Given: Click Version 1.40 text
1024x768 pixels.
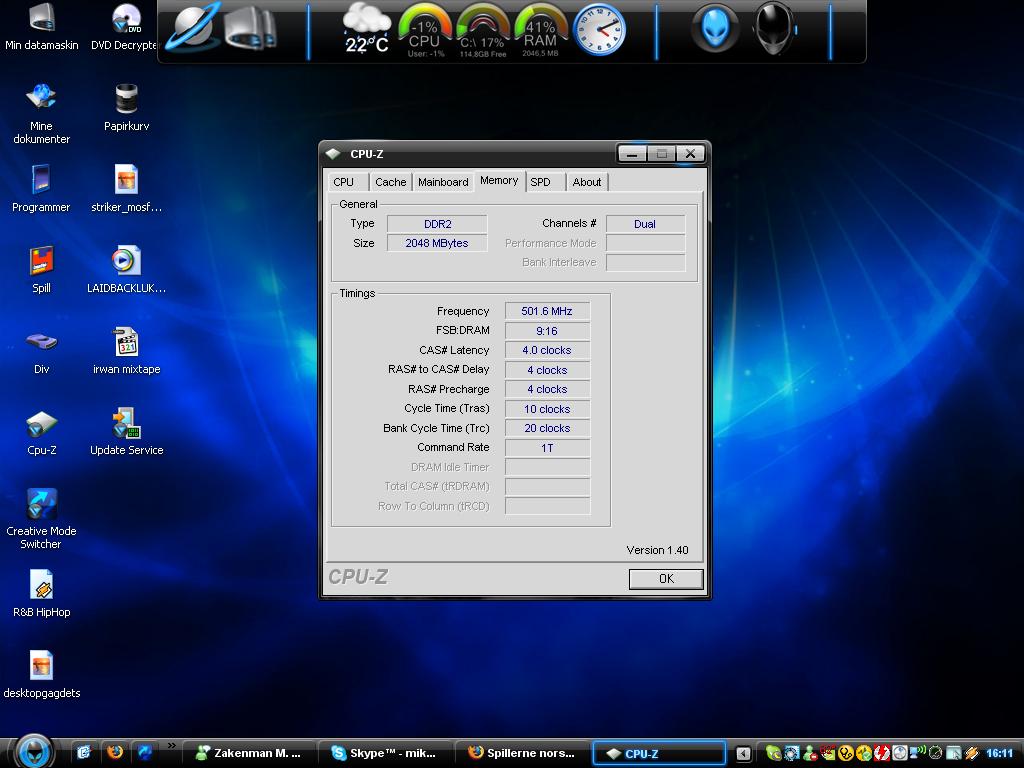Looking at the screenshot, I should tap(657, 550).
